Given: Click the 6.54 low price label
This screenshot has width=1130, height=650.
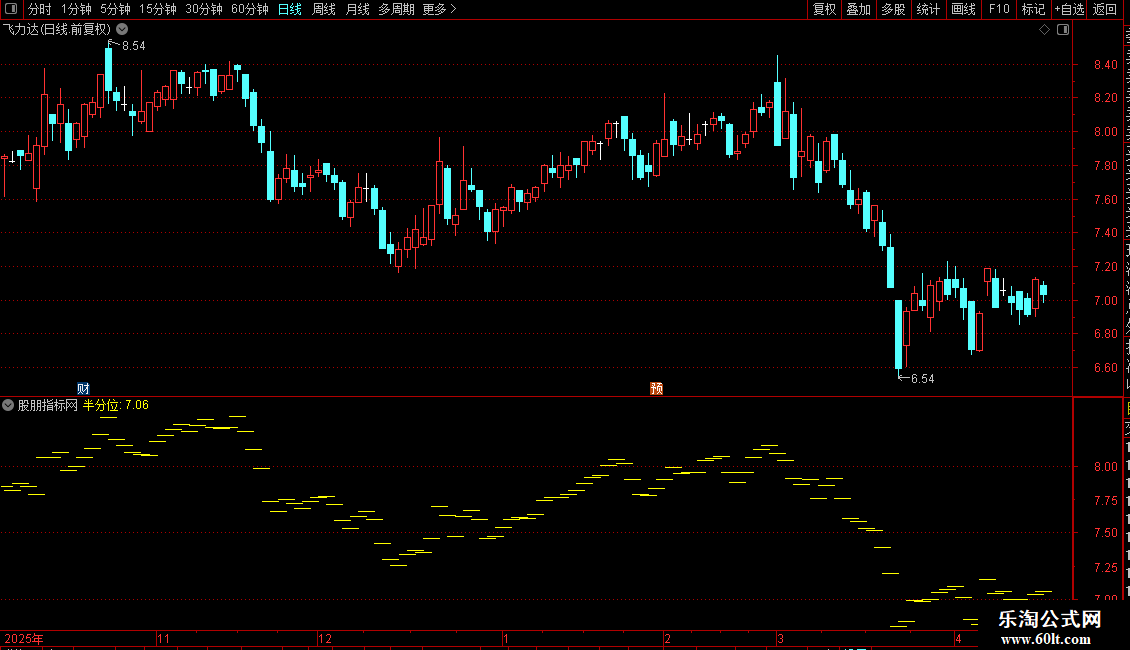Looking at the screenshot, I should (922, 379).
